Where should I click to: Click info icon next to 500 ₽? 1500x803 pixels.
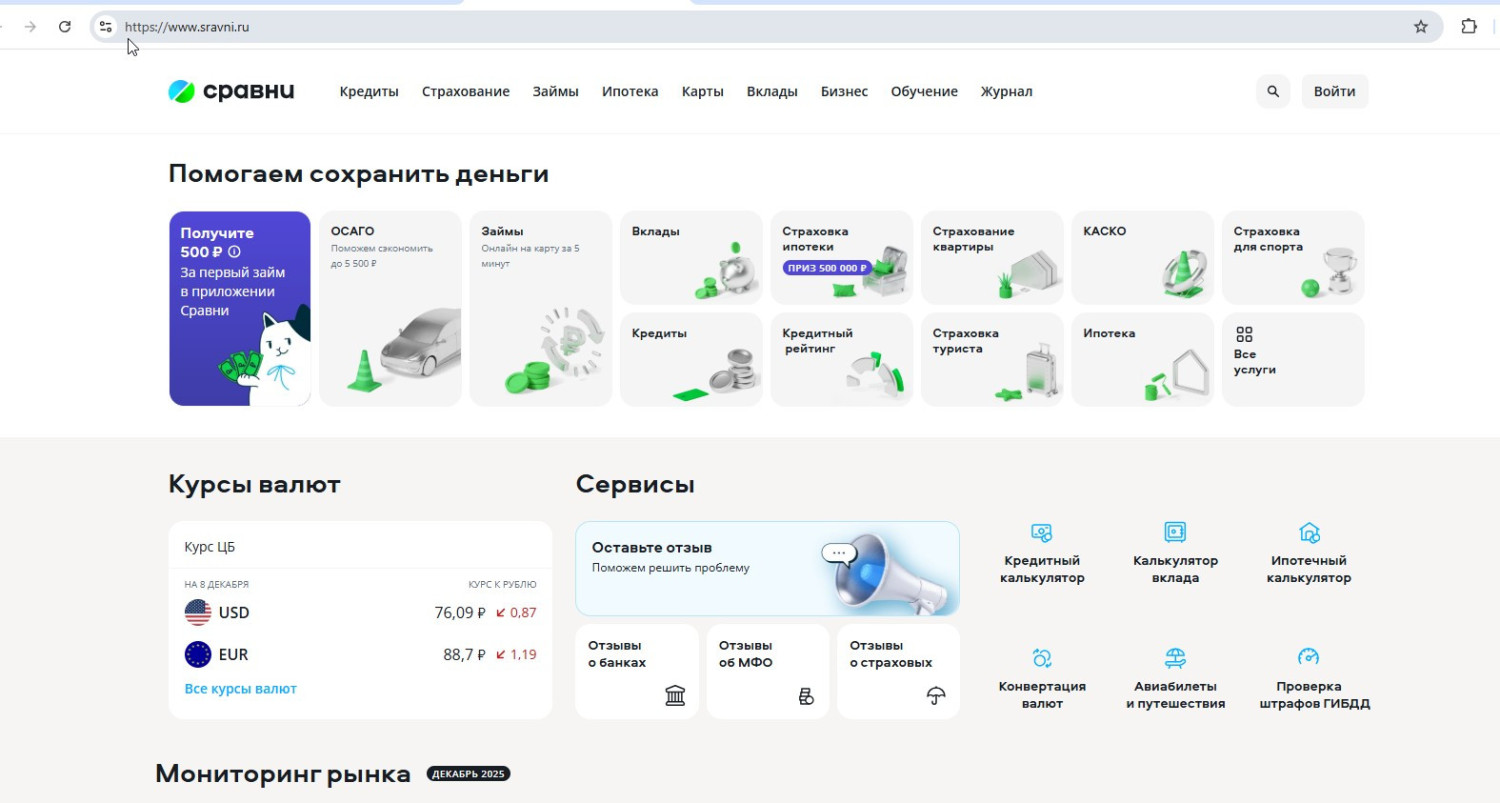pos(234,253)
